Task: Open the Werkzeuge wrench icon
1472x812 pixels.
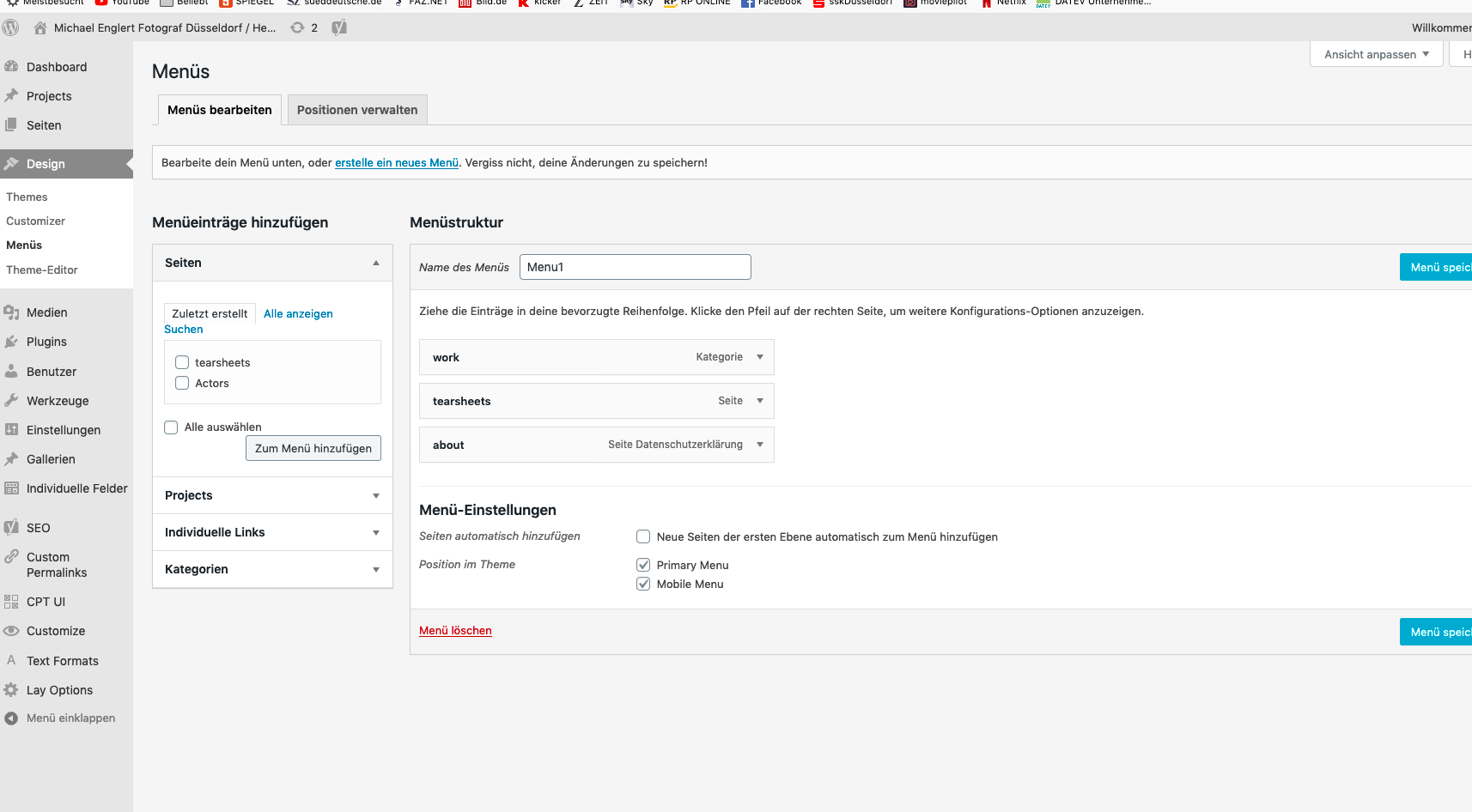Action: pyautogui.click(x=11, y=401)
